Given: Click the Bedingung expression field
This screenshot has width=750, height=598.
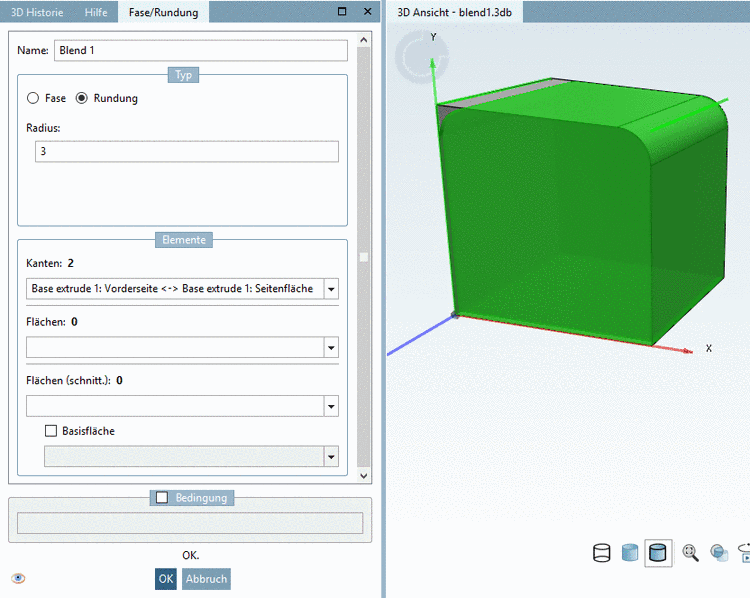Looking at the screenshot, I should tap(190, 523).
